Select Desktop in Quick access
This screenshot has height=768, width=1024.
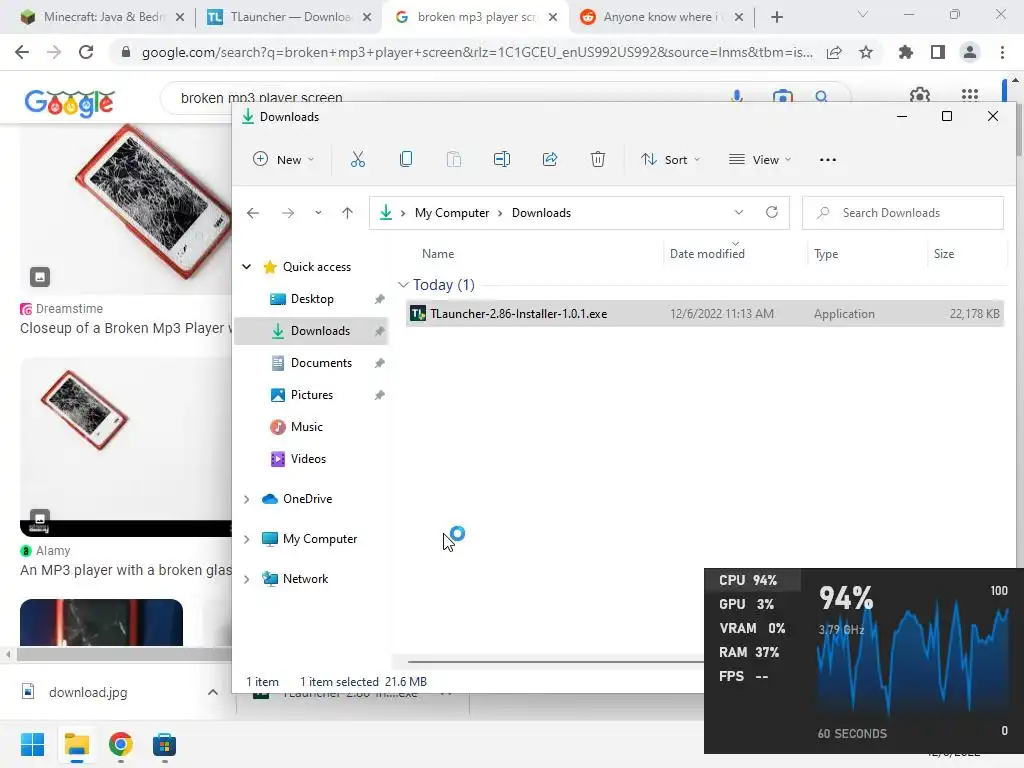pos(312,299)
